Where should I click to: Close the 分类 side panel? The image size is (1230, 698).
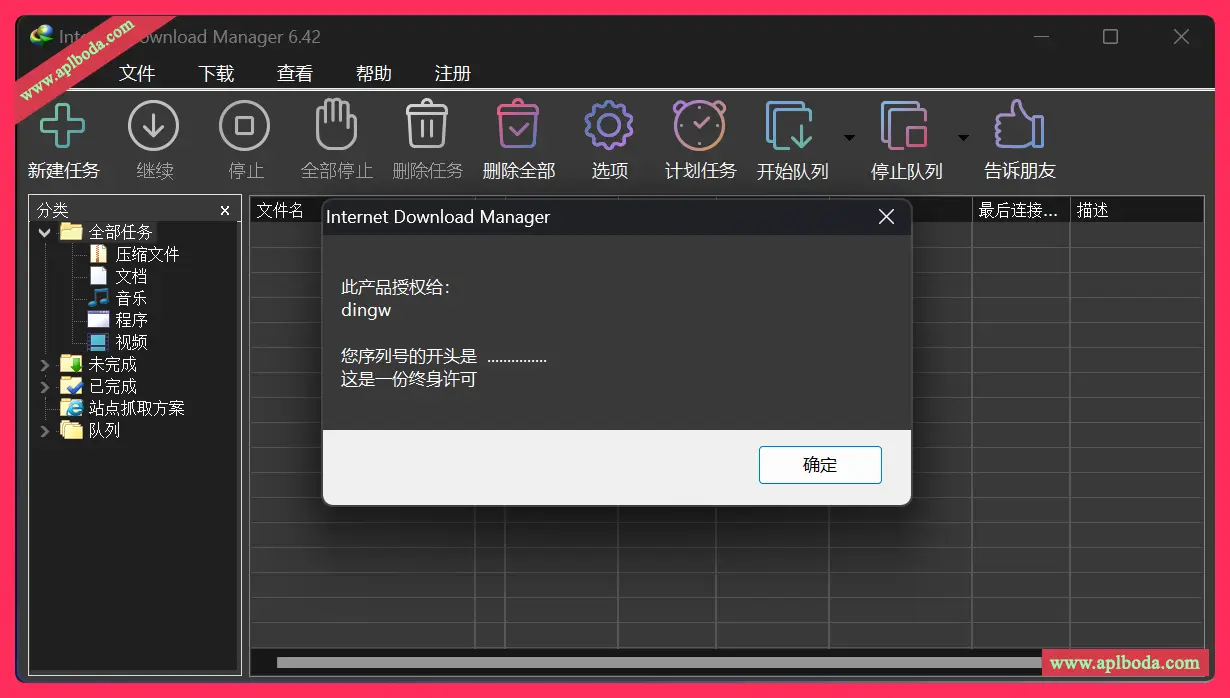click(x=225, y=210)
